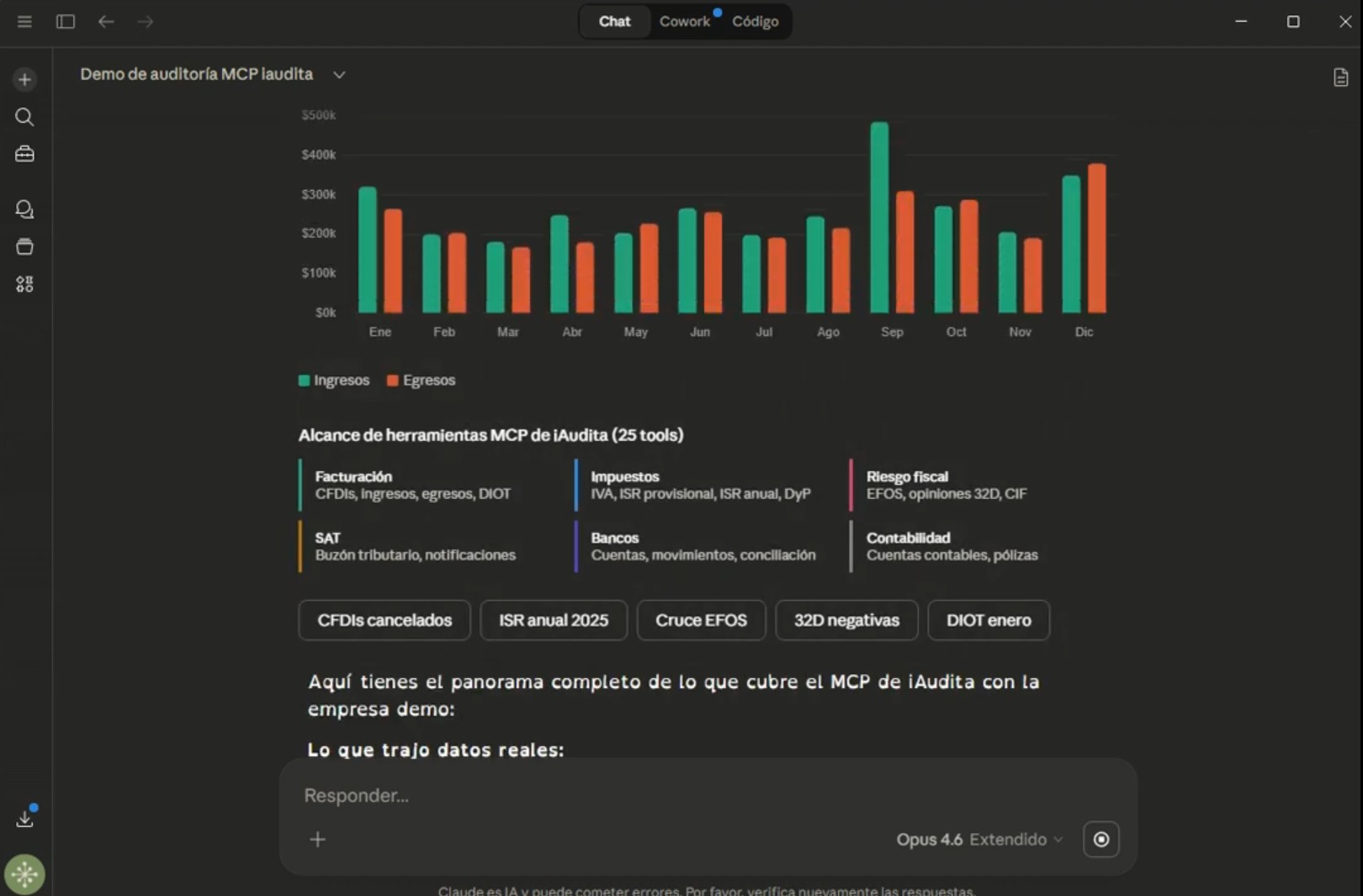
Task: Toggle the Ingresos legend entry
Action: point(334,380)
